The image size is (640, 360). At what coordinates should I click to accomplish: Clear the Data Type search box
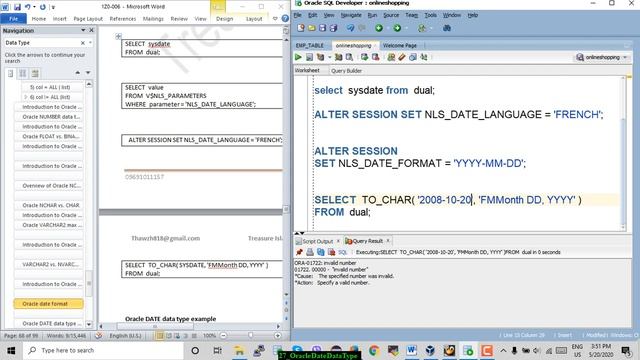tap(83, 42)
